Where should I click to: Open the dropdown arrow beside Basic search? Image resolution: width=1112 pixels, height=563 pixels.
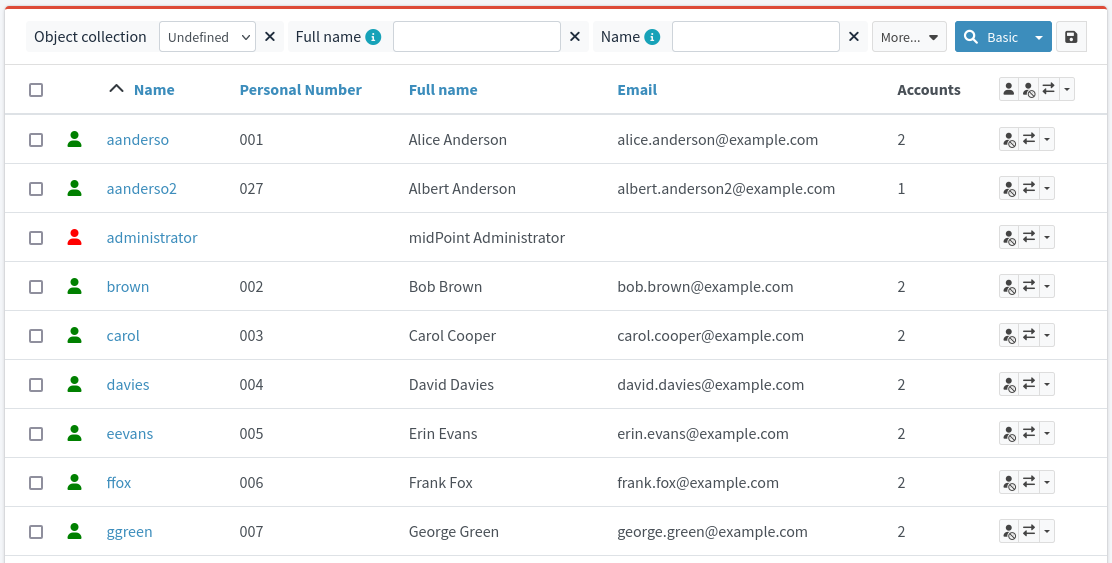(1039, 37)
